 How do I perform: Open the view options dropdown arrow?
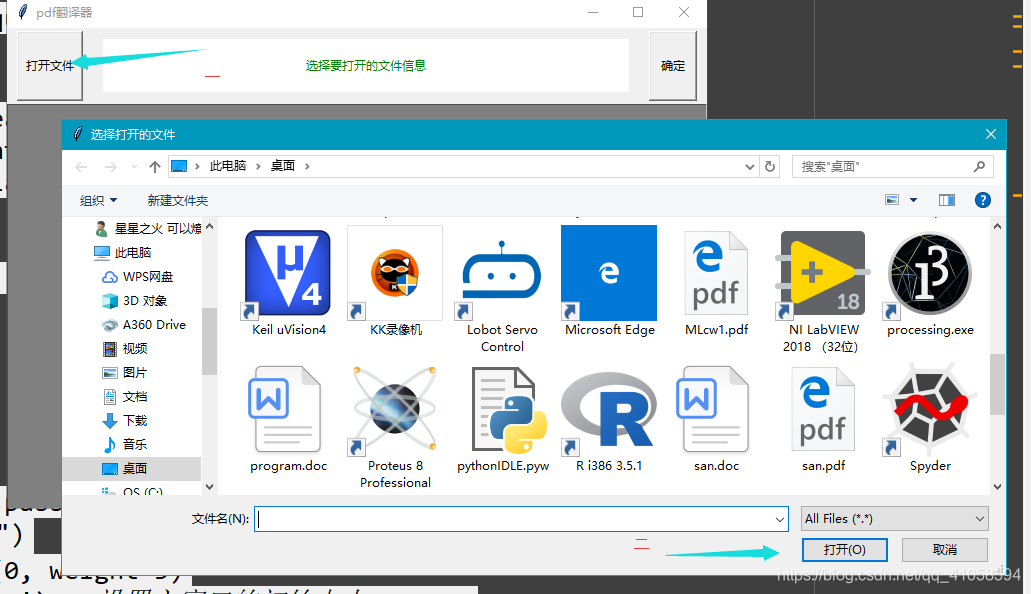pyautogui.click(x=913, y=200)
